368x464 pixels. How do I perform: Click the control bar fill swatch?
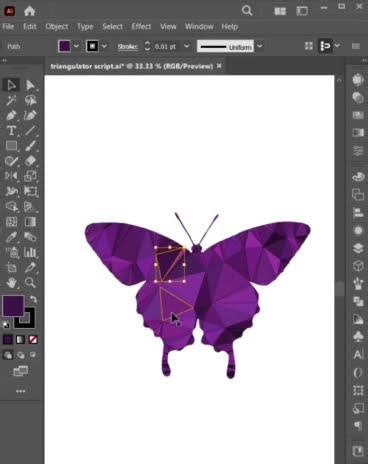[64, 46]
